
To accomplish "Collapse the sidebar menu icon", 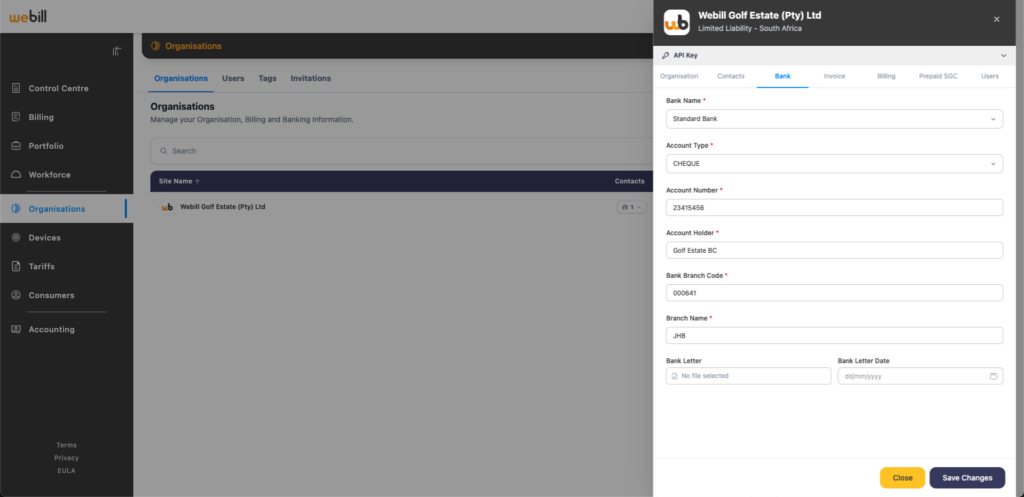I will tap(116, 51).
